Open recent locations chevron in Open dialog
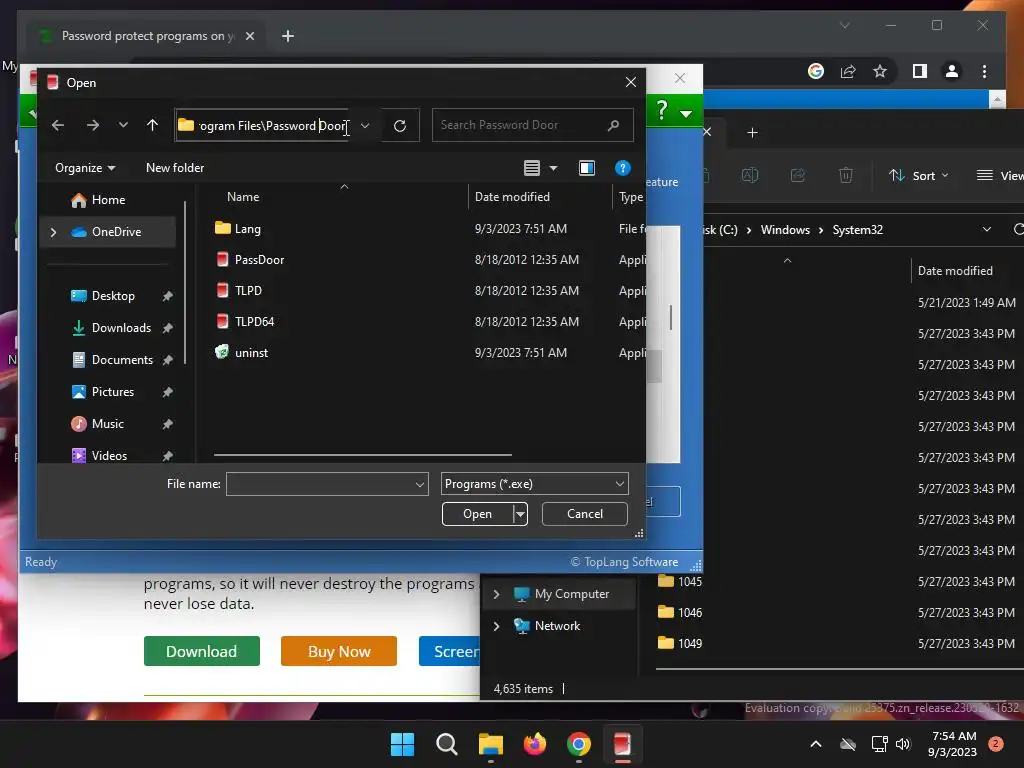The height and width of the screenshot is (768, 1024). coord(123,125)
